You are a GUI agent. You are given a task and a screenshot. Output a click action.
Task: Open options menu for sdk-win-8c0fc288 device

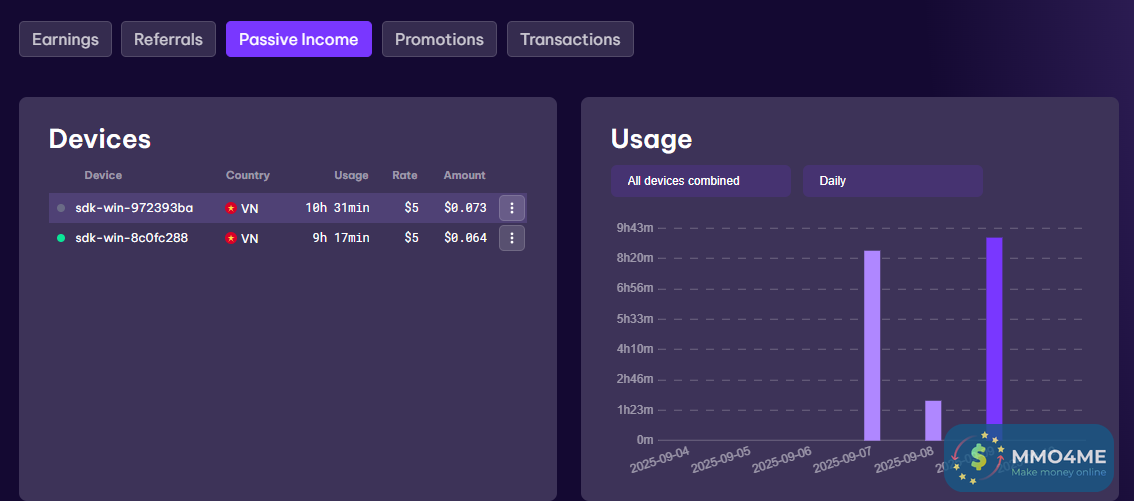pos(512,238)
